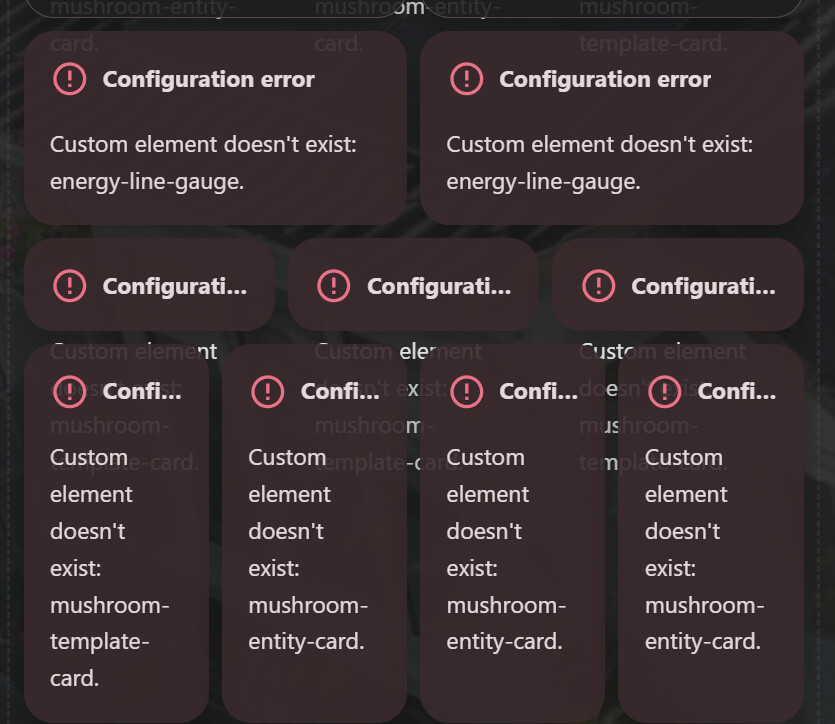This screenshot has width=835, height=724.
Task: Click alert icon on middle mushroom-entity-card error
Action: click(466, 391)
